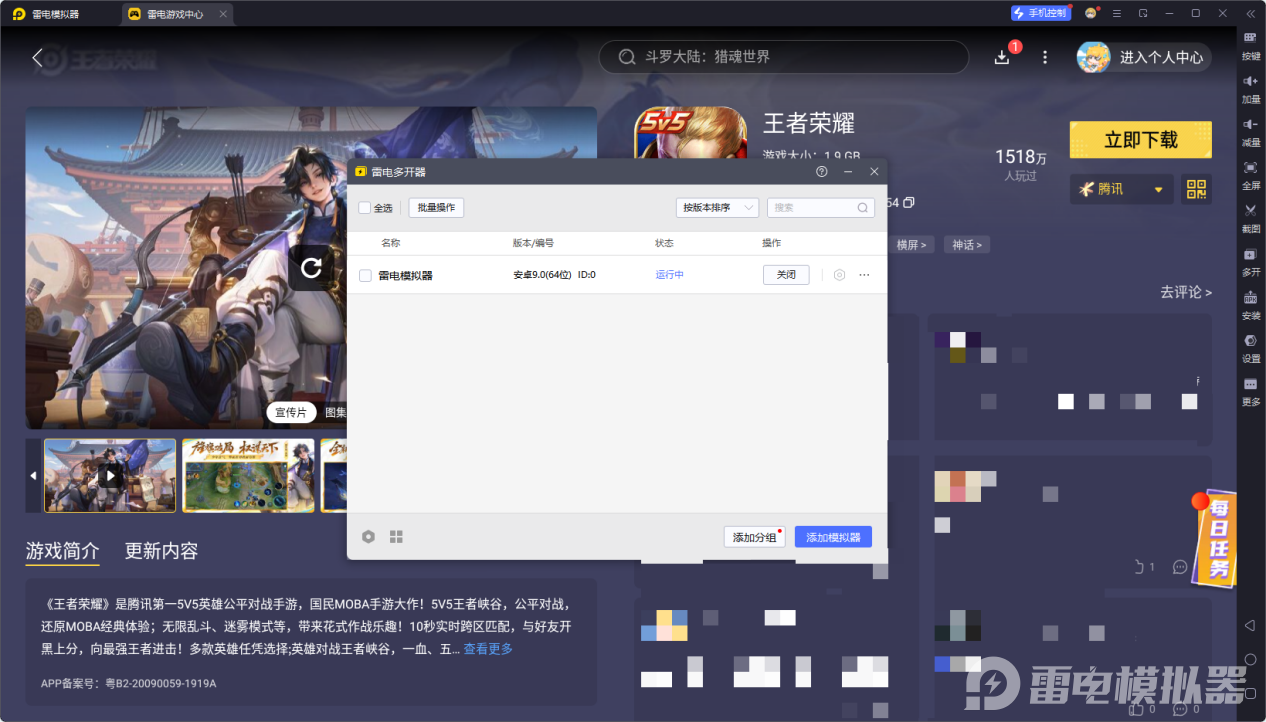Click the thumbs-up icon on the comment card
This screenshot has width=1266, height=722.
coord(1139,567)
